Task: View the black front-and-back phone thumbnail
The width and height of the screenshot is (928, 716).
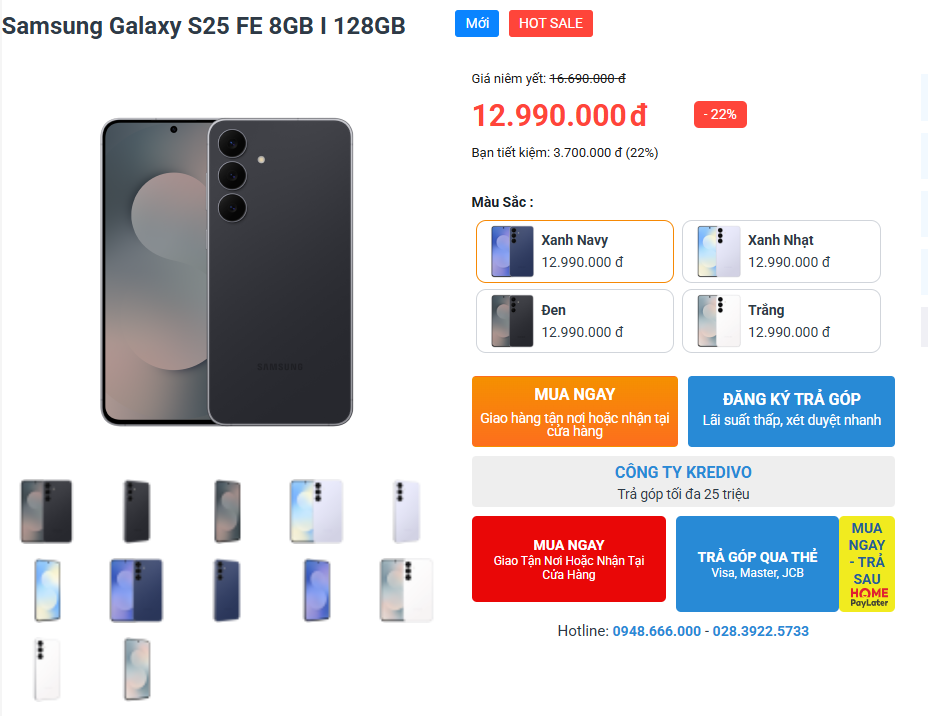Action: click(47, 510)
